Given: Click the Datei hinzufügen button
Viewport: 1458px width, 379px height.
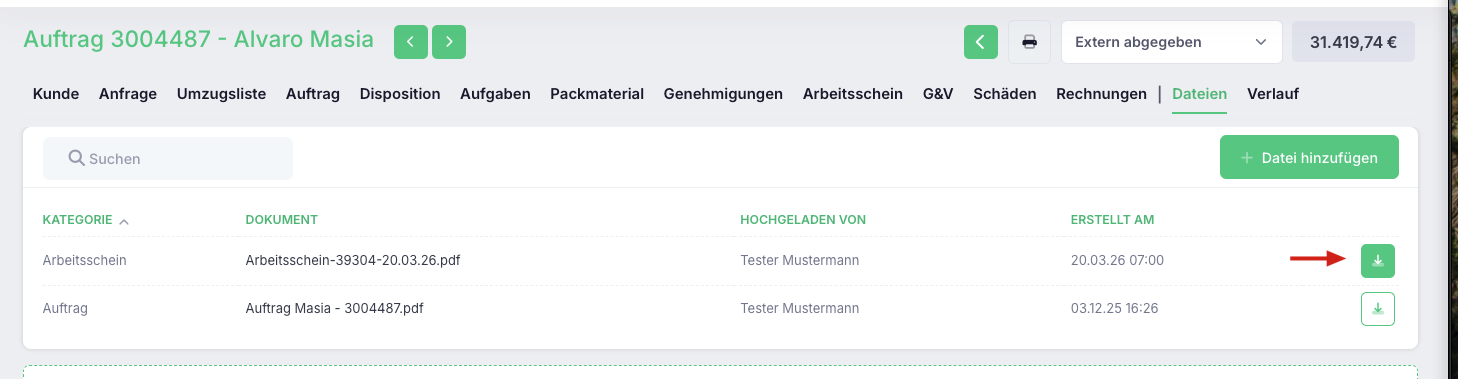Looking at the screenshot, I should pyautogui.click(x=1309, y=158).
